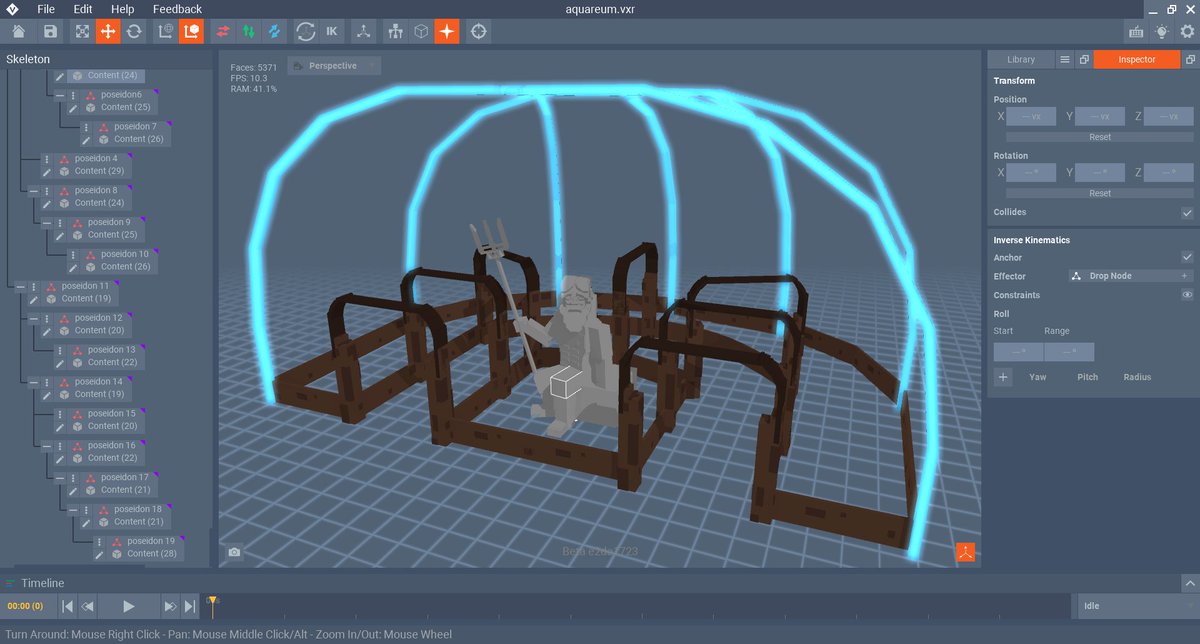Click the blue diagonal flip arrows icon

273,32
